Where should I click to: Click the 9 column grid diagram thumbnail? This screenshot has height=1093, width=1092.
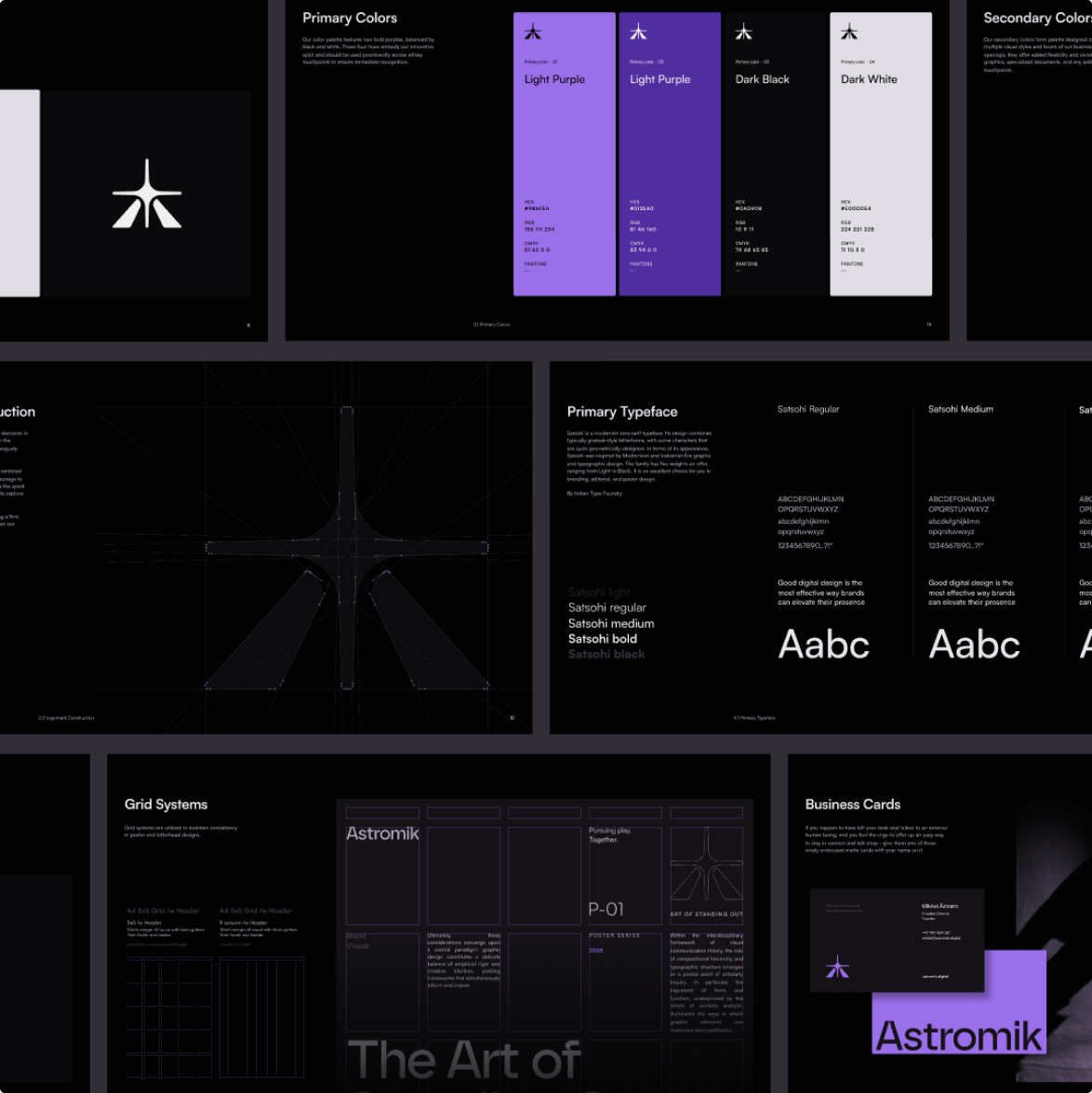click(x=262, y=1018)
